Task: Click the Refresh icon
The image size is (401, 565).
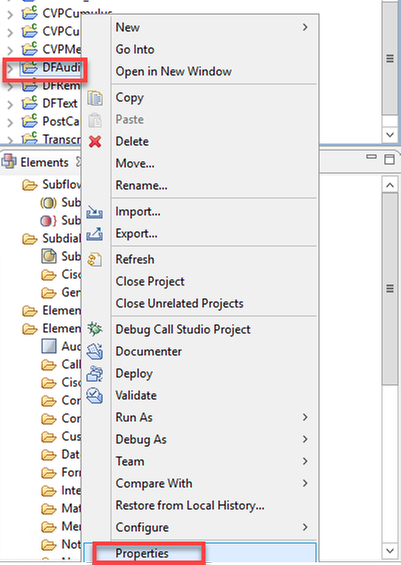Action: pos(95,259)
